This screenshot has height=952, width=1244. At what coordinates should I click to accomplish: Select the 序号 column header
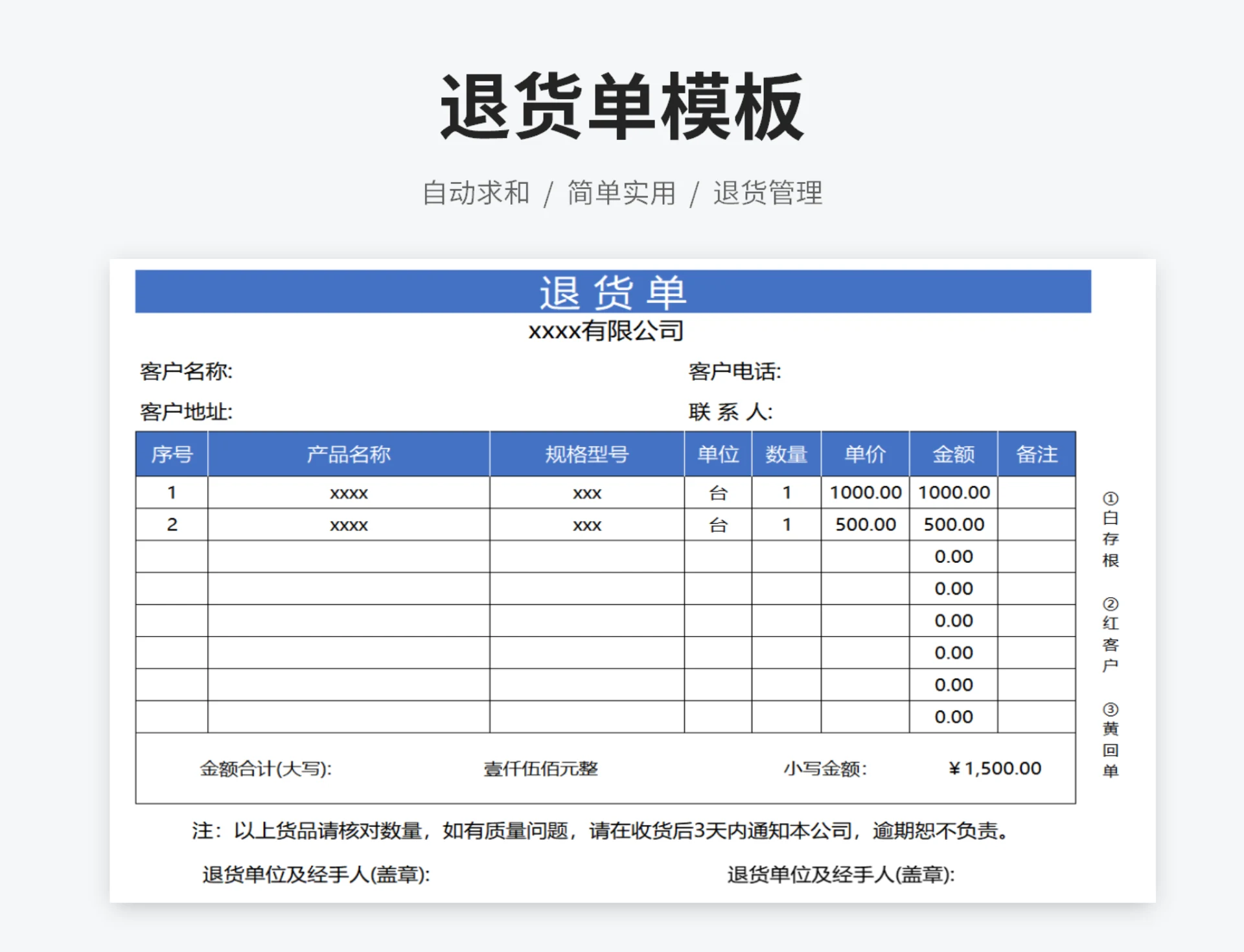172,454
